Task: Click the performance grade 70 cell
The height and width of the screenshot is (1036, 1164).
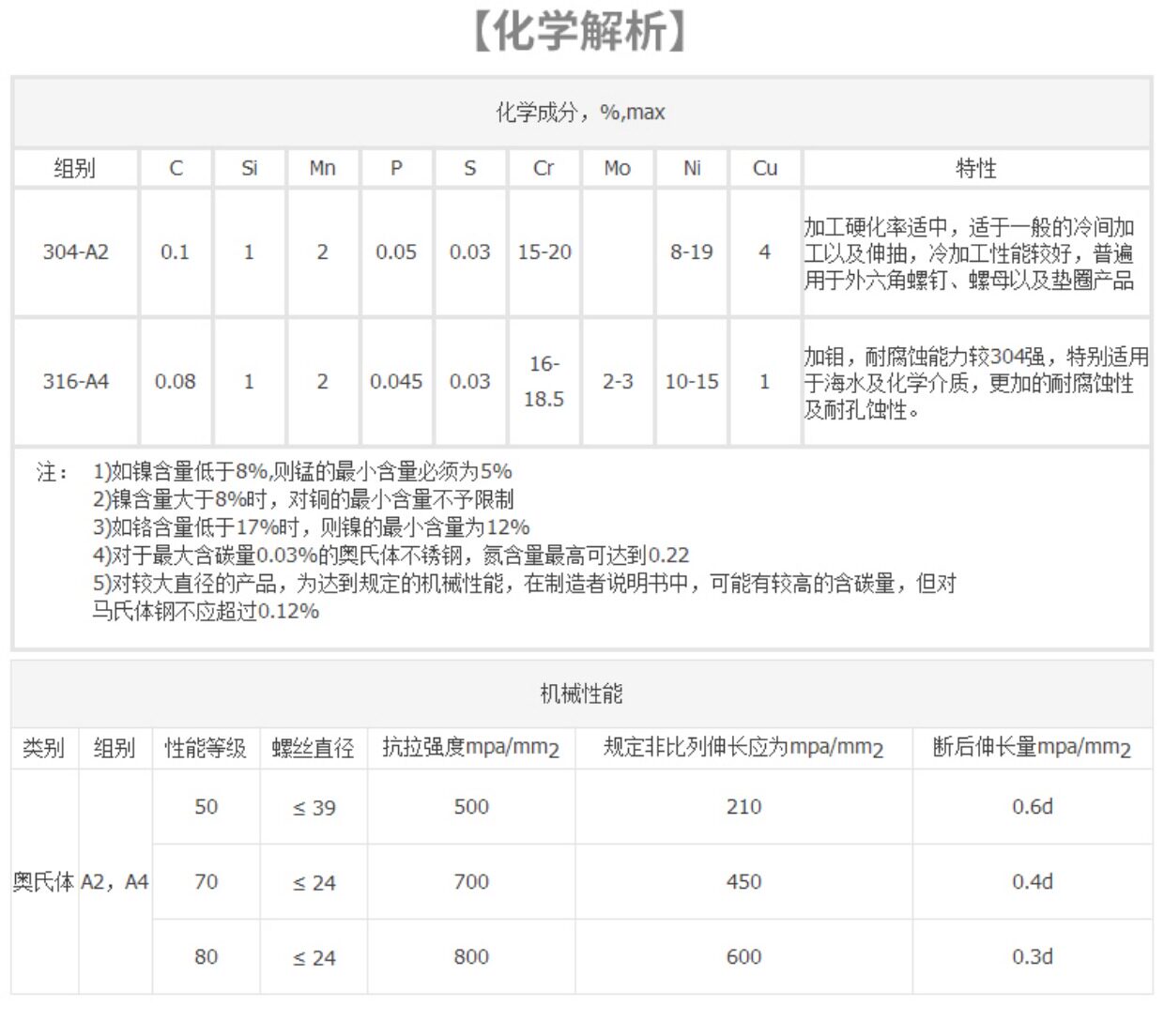Action: [x=207, y=882]
